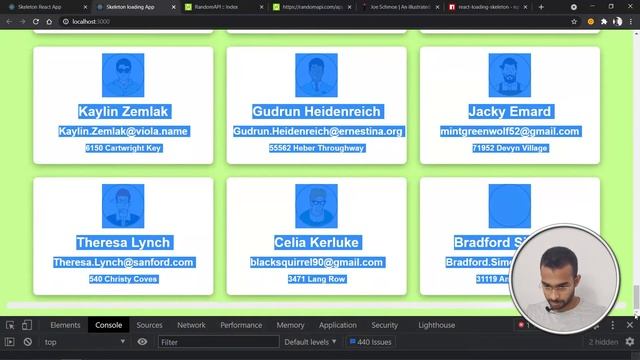Toggle the device toolbar in DevTools
Image resolution: width=640 pixels, height=360 pixels.
coord(27,325)
